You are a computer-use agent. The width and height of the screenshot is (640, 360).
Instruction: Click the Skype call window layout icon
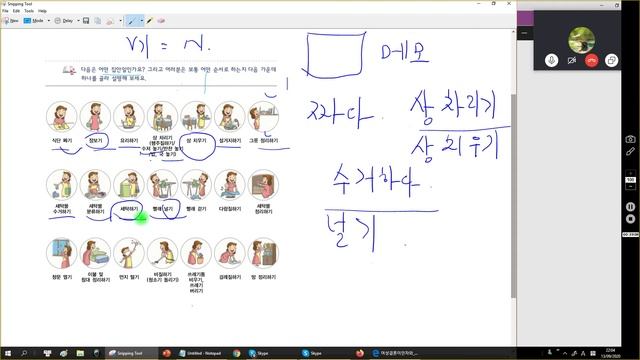tap(611, 60)
